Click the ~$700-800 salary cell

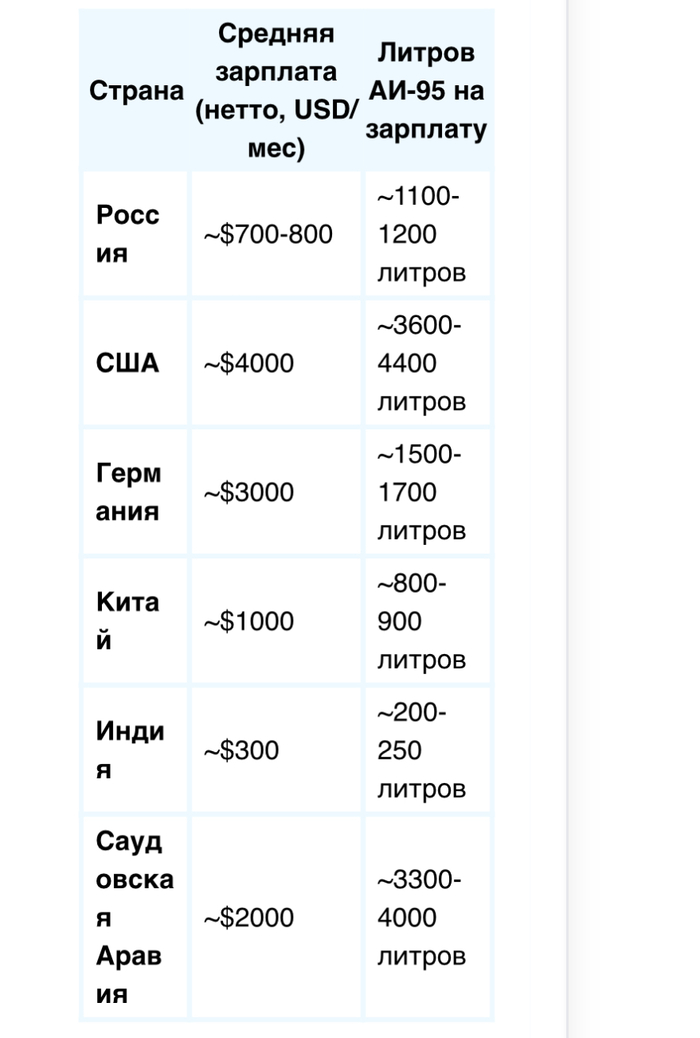[x=268, y=235]
